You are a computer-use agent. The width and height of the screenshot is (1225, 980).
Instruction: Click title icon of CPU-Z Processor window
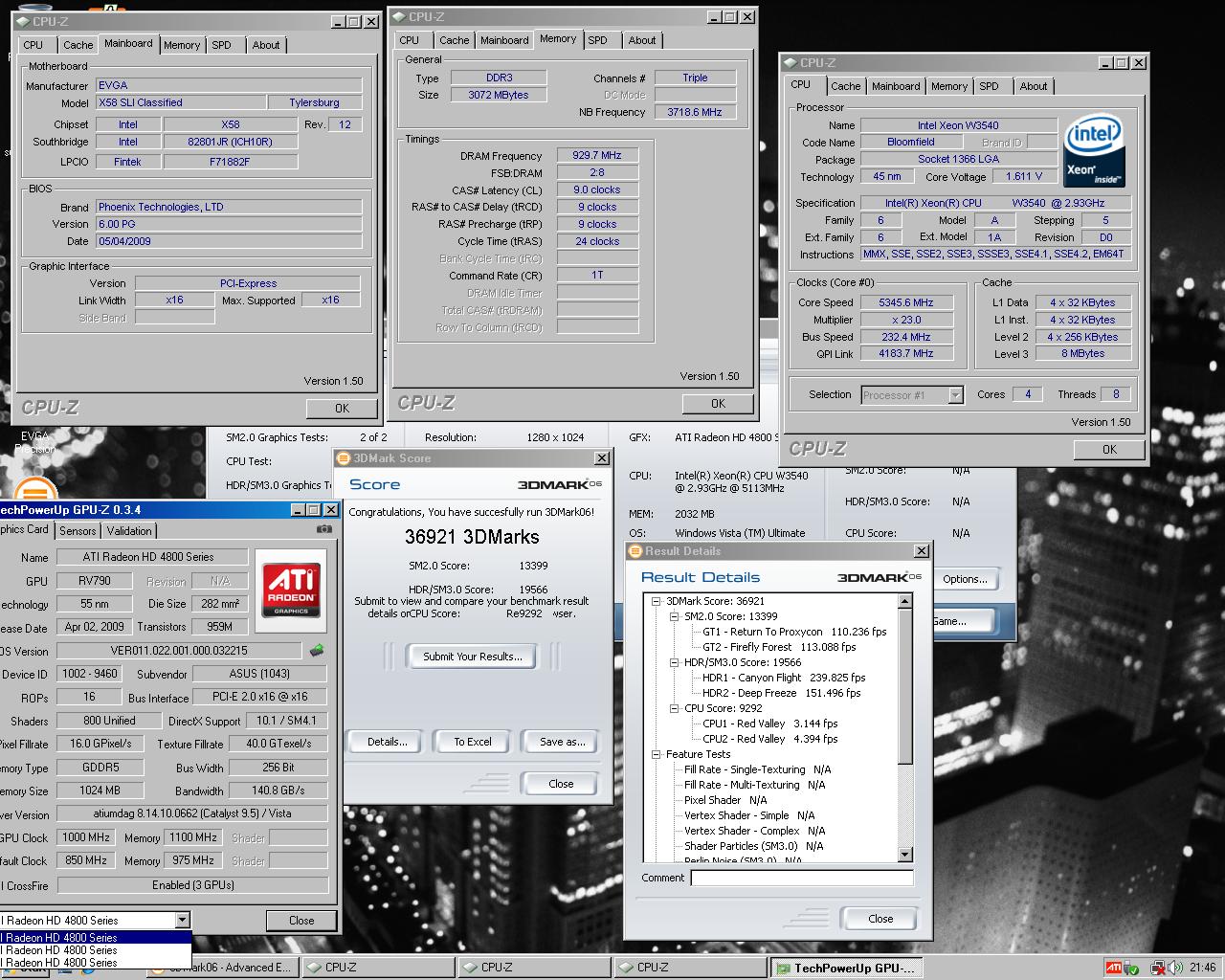[791, 62]
